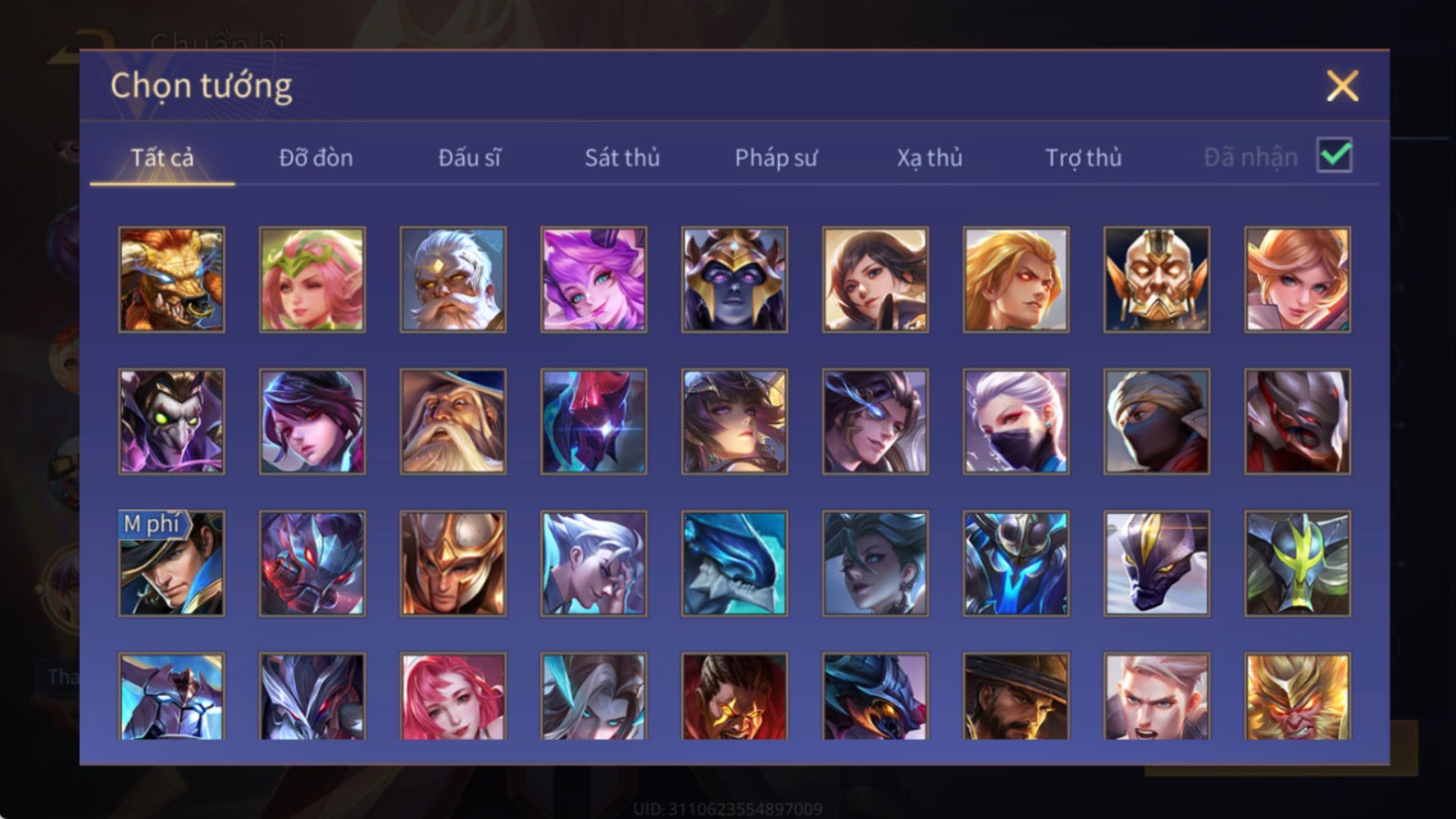Viewport: 1456px width, 819px height.
Task: Toggle the 'Đã nhận' checkbox
Action: coord(1335,155)
